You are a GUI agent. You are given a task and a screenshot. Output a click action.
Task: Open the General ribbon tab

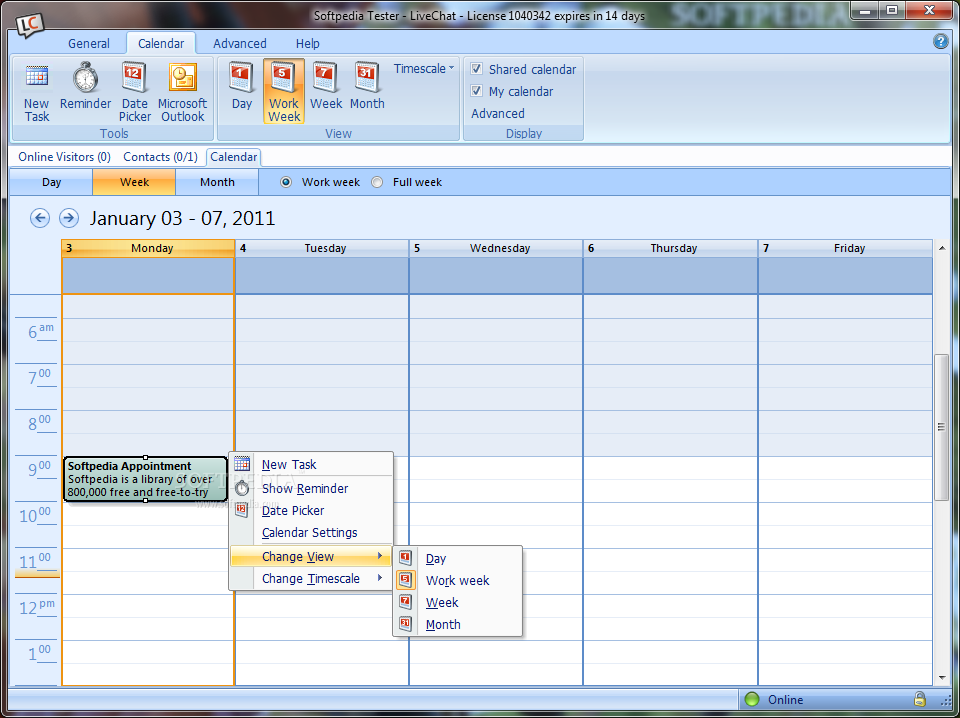click(x=89, y=43)
